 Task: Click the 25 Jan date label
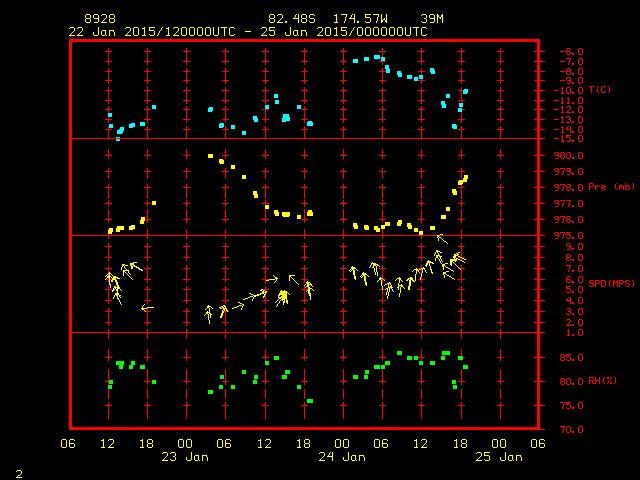pyautogui.click(x=499, y=457)
